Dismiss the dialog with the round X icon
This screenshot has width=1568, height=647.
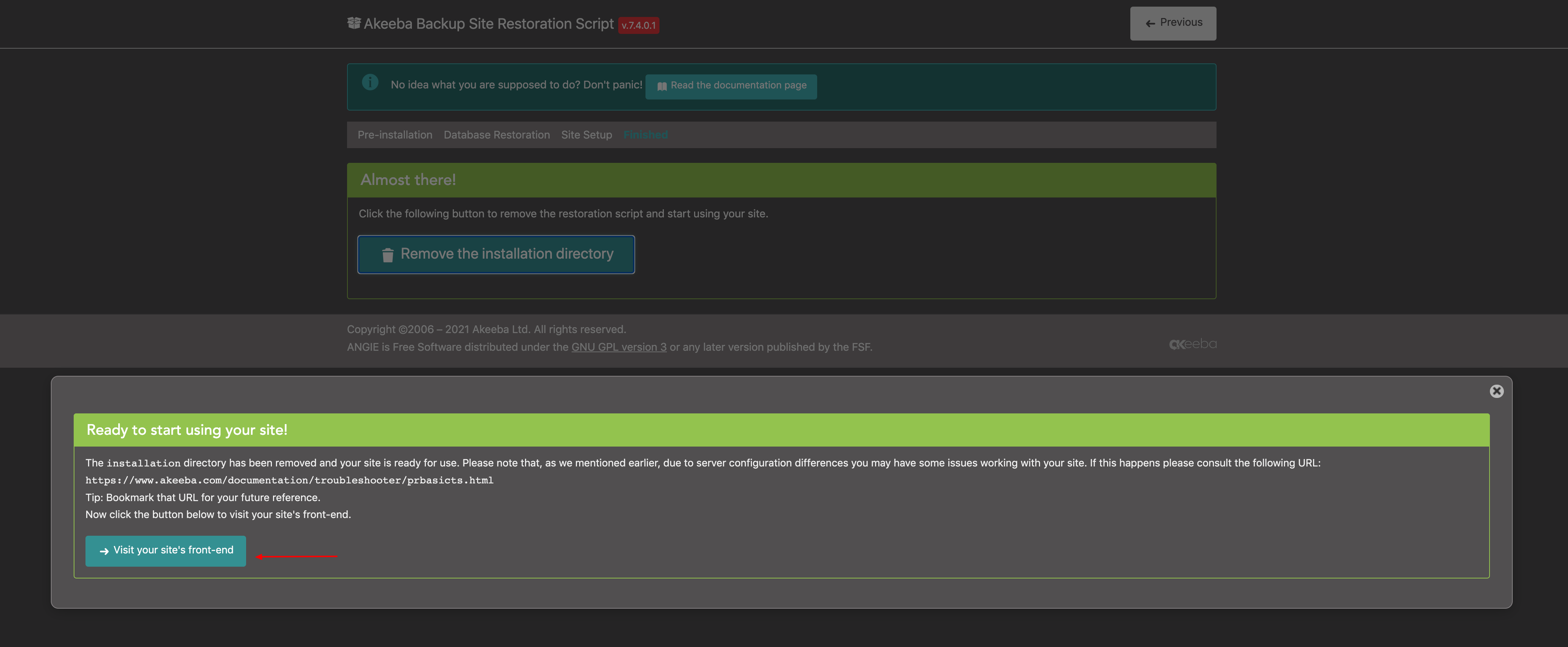pyautogui.click(x=1497, y=391)
